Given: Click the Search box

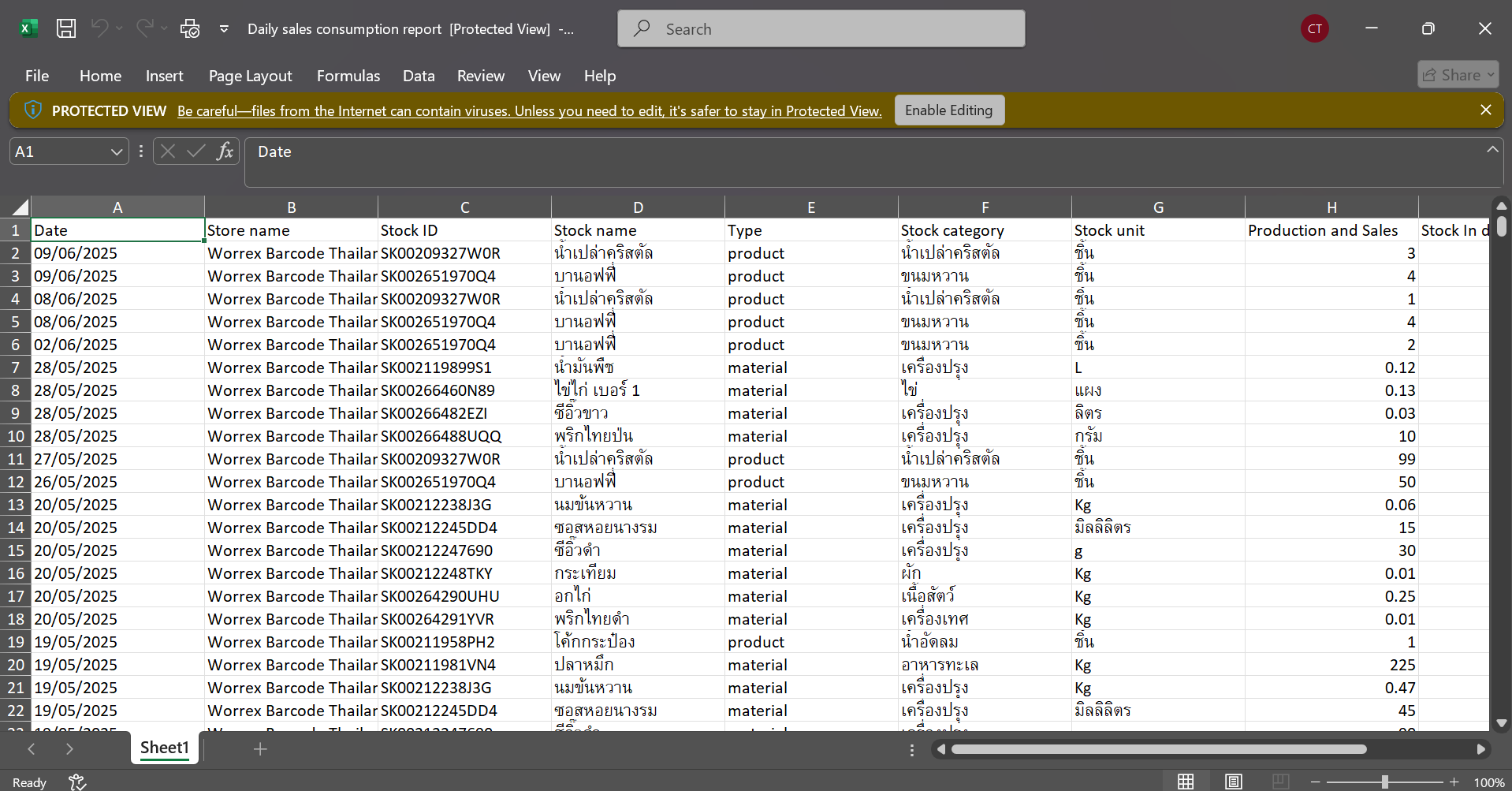Looking at the screenshot, I should tap(821, 29).
